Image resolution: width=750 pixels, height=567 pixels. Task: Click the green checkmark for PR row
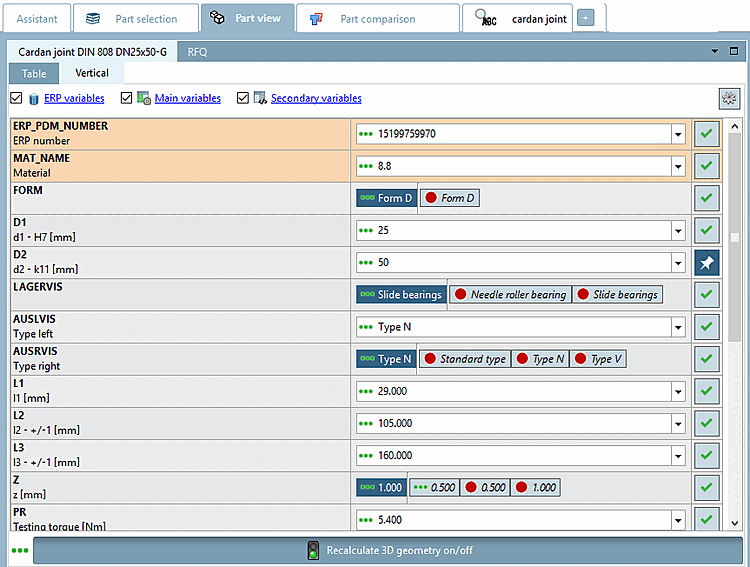(x=706, y=519)
